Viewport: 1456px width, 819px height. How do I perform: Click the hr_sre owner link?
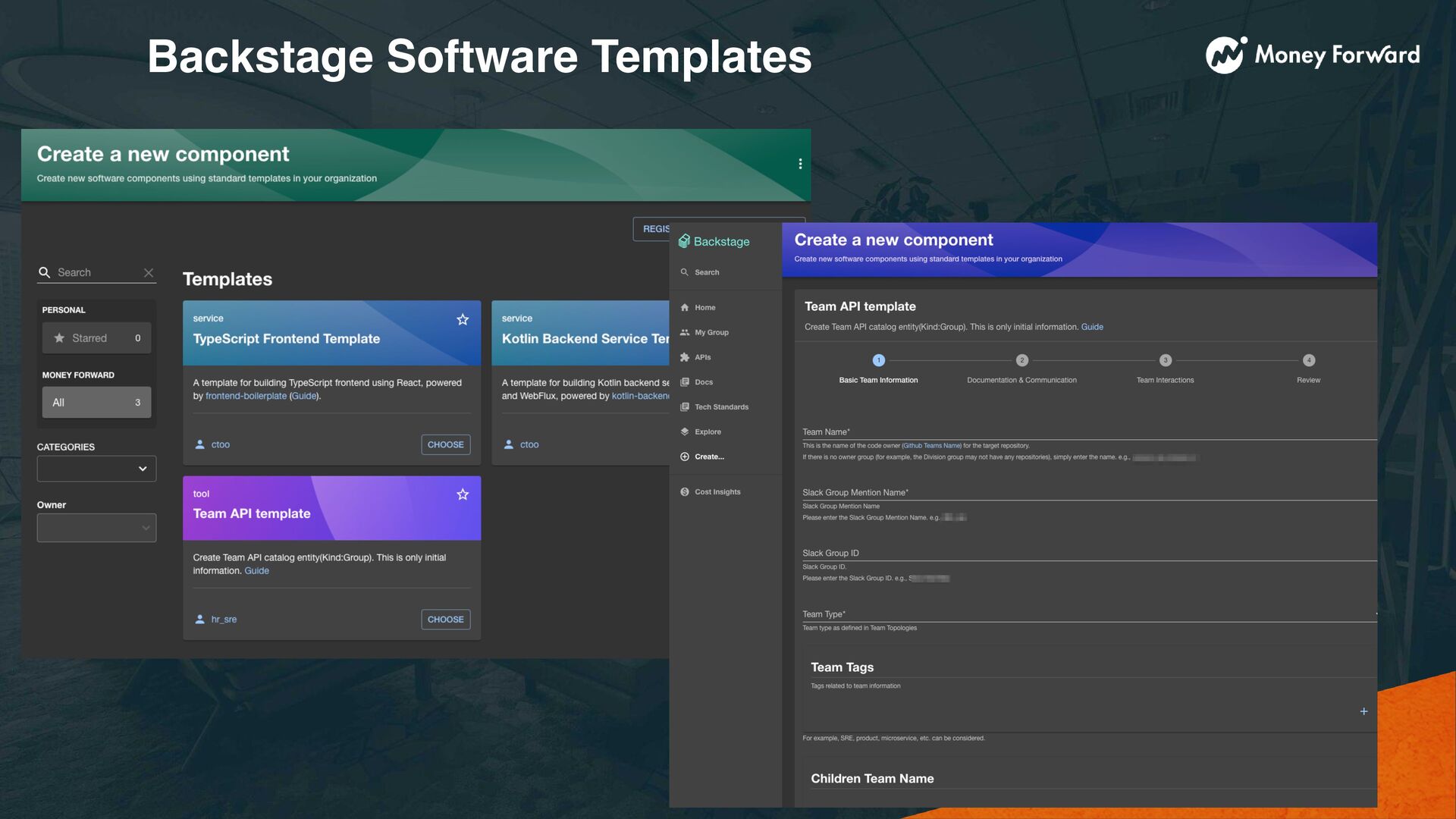[x=224, y=620]
